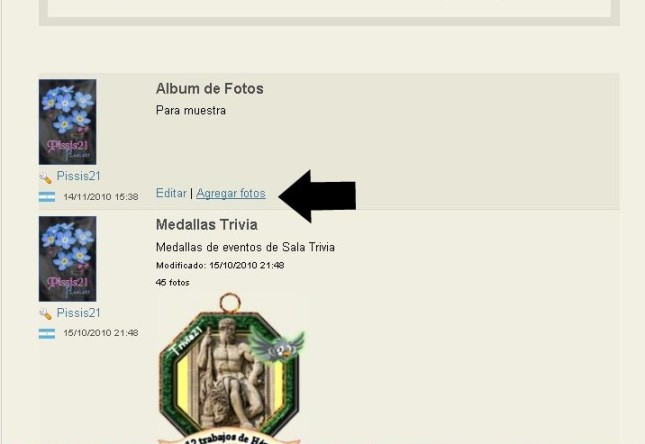Open the Pissis21 flower avatar in Album de Fotos
Screen dimensions: 645x444
pyautogui.click(x=67, y=122)
